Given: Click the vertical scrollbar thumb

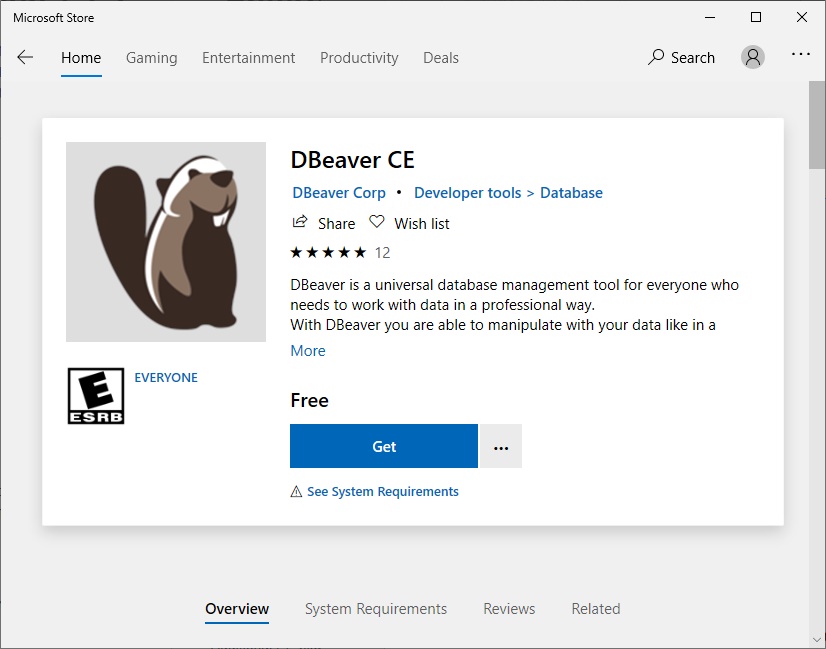Looking at the screenshot, I should click(x=818, y=125).
